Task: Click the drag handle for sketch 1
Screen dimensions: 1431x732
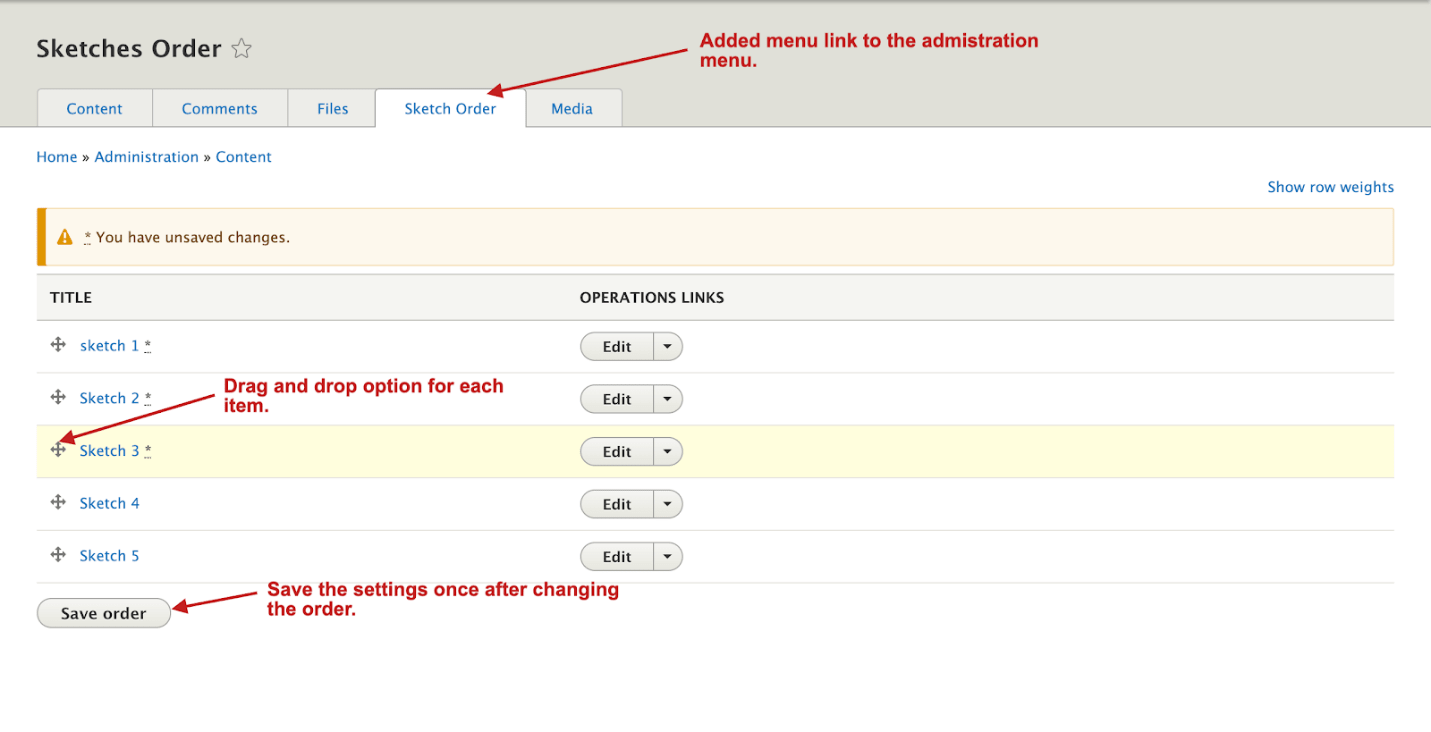Action: pos(58,345)
